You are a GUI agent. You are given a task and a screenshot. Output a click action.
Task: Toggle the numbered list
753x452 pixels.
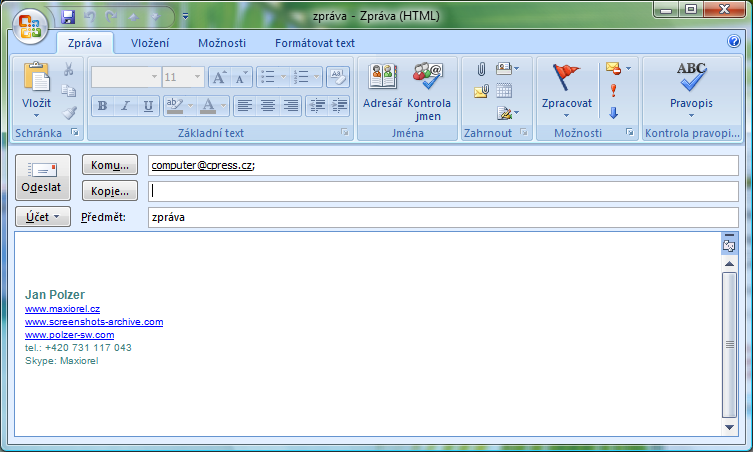pyautogui.click(x=301, y=77)
